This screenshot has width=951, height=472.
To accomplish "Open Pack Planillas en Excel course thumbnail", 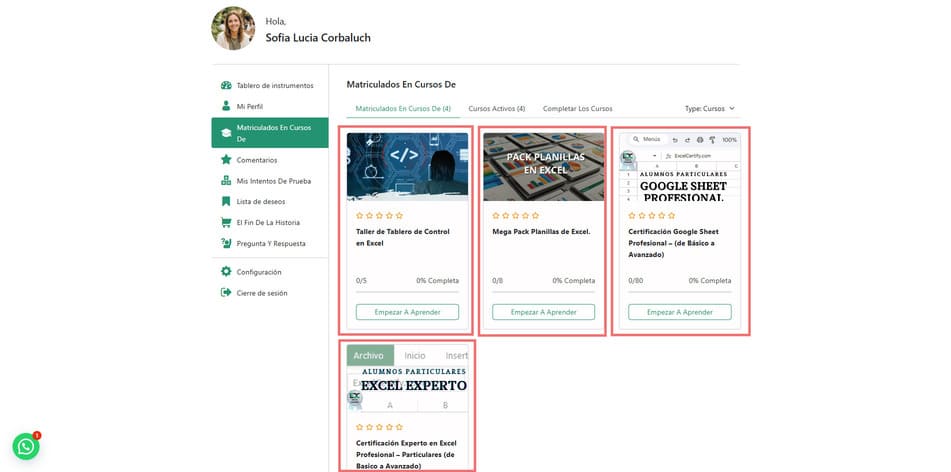I will [543, 167].
